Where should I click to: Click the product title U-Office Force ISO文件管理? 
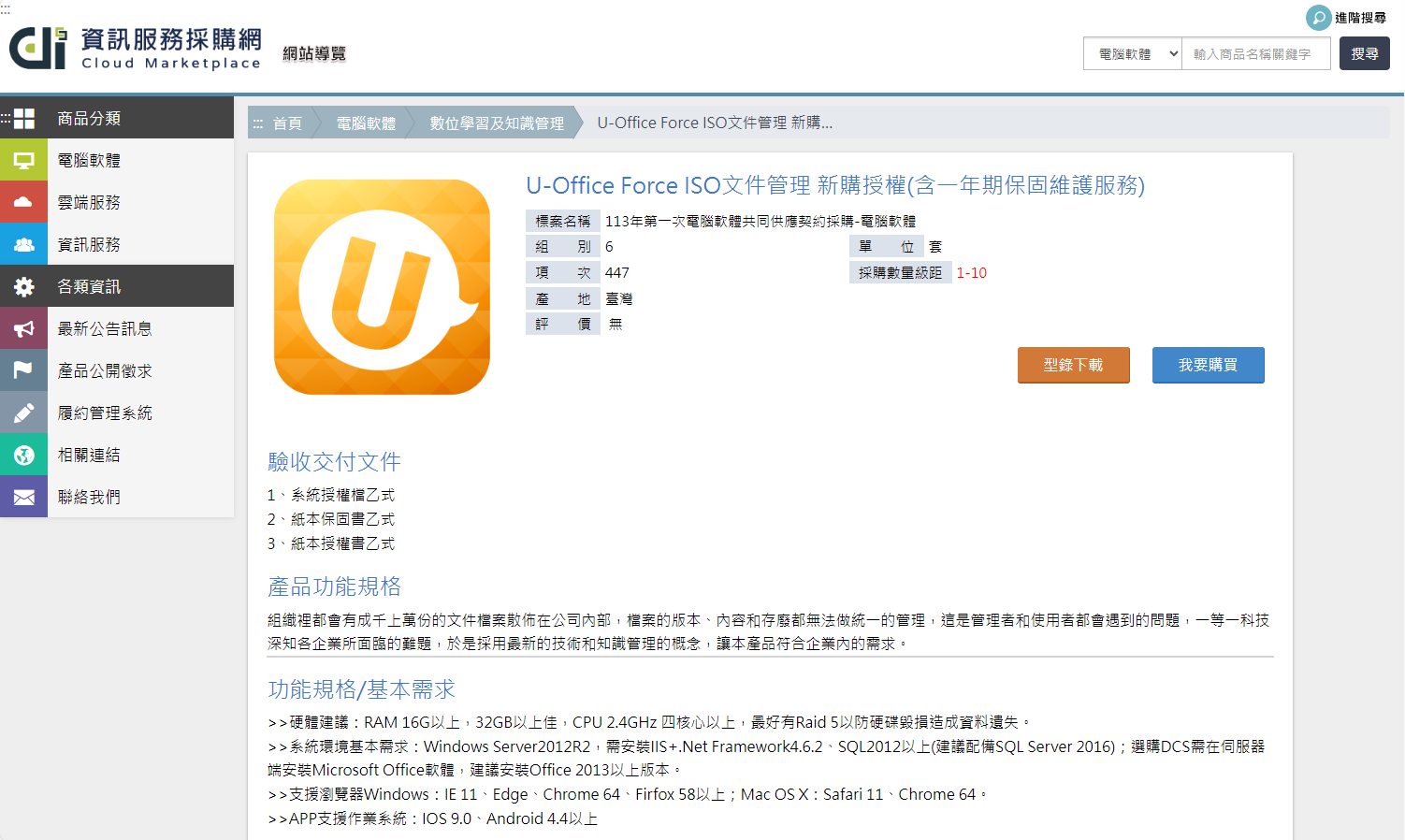(x=835, y=185)
